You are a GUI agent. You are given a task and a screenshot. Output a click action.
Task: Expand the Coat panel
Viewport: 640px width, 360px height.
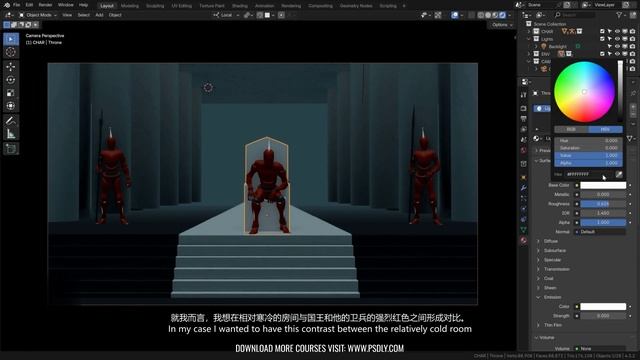click(x=548, y=279)
